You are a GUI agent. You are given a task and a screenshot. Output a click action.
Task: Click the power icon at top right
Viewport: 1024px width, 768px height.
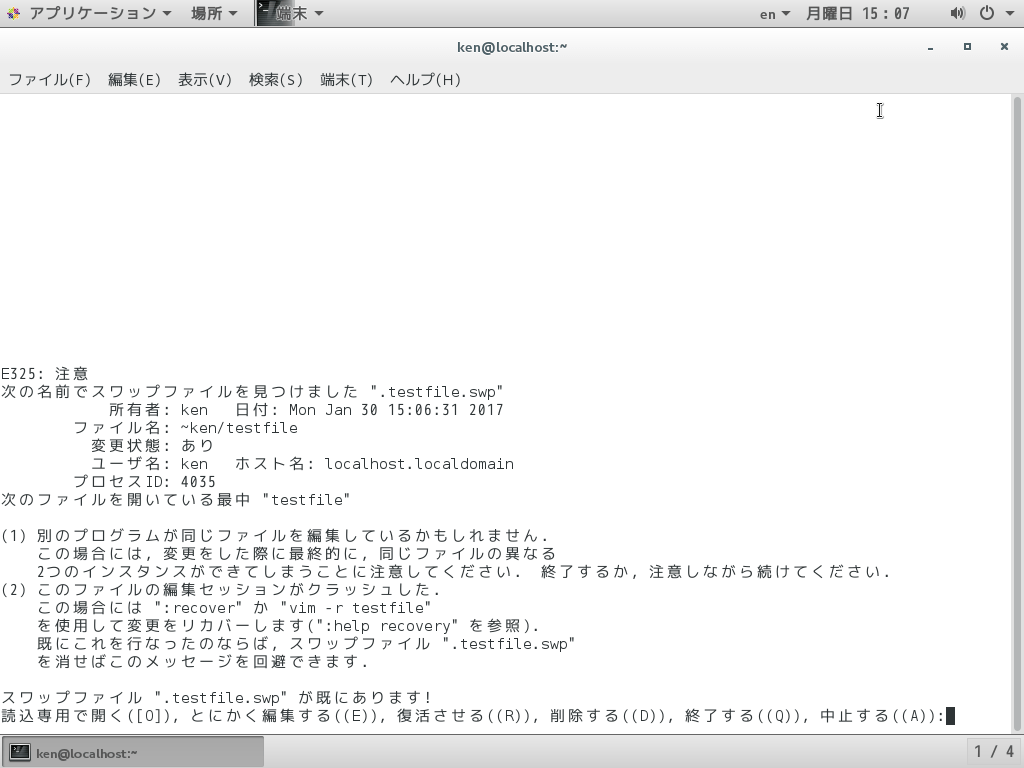click(x=985, y=13)
